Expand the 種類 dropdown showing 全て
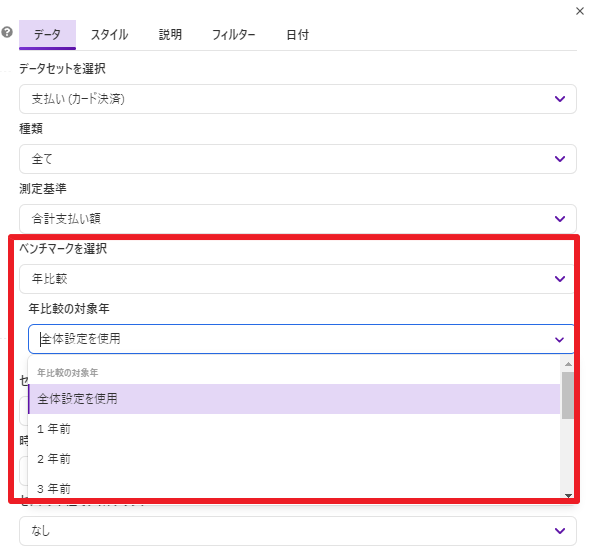The height and width of the screenshot is (556, 592). 298,159
